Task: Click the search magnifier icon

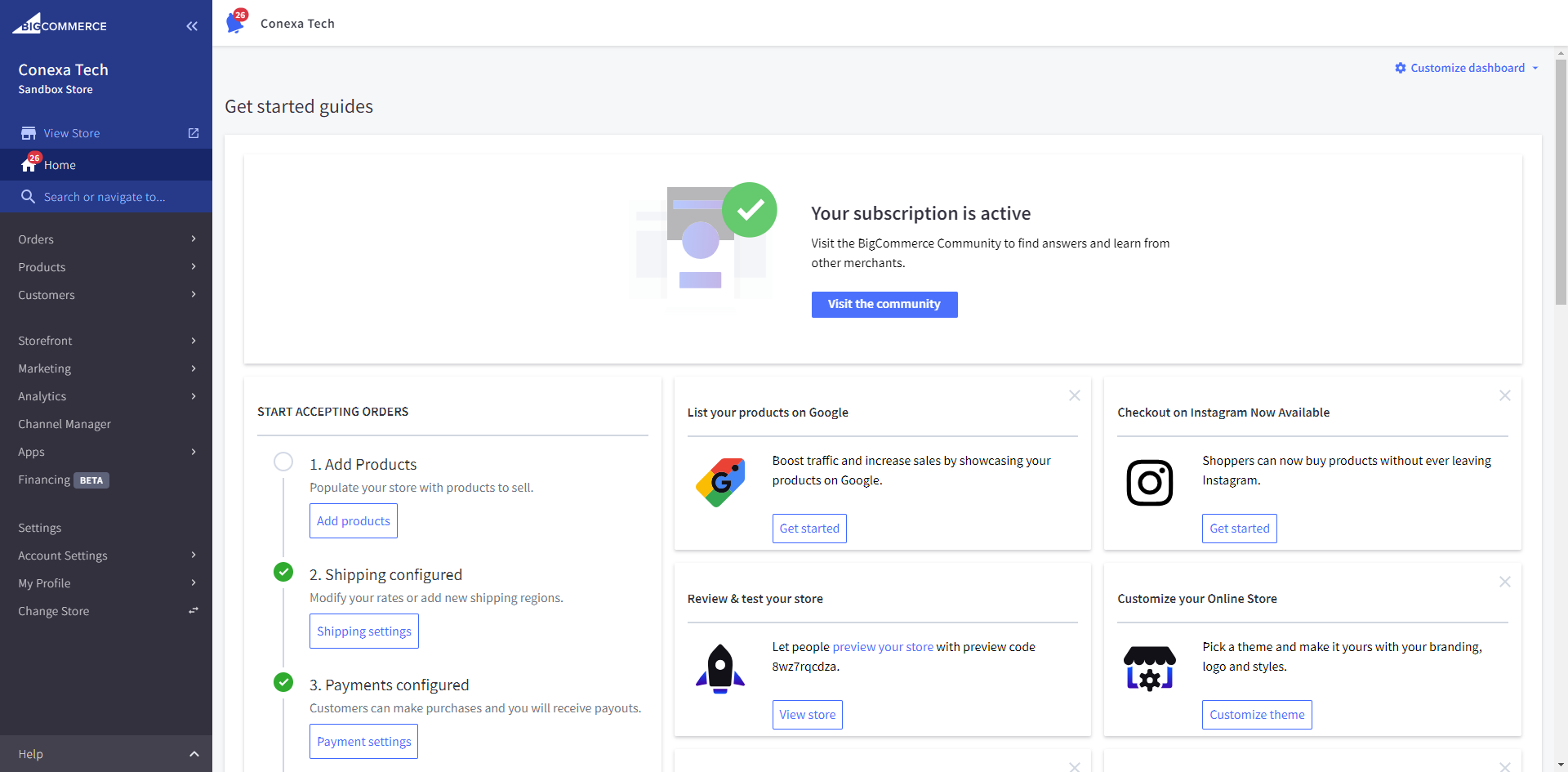Action: (28, 197)
